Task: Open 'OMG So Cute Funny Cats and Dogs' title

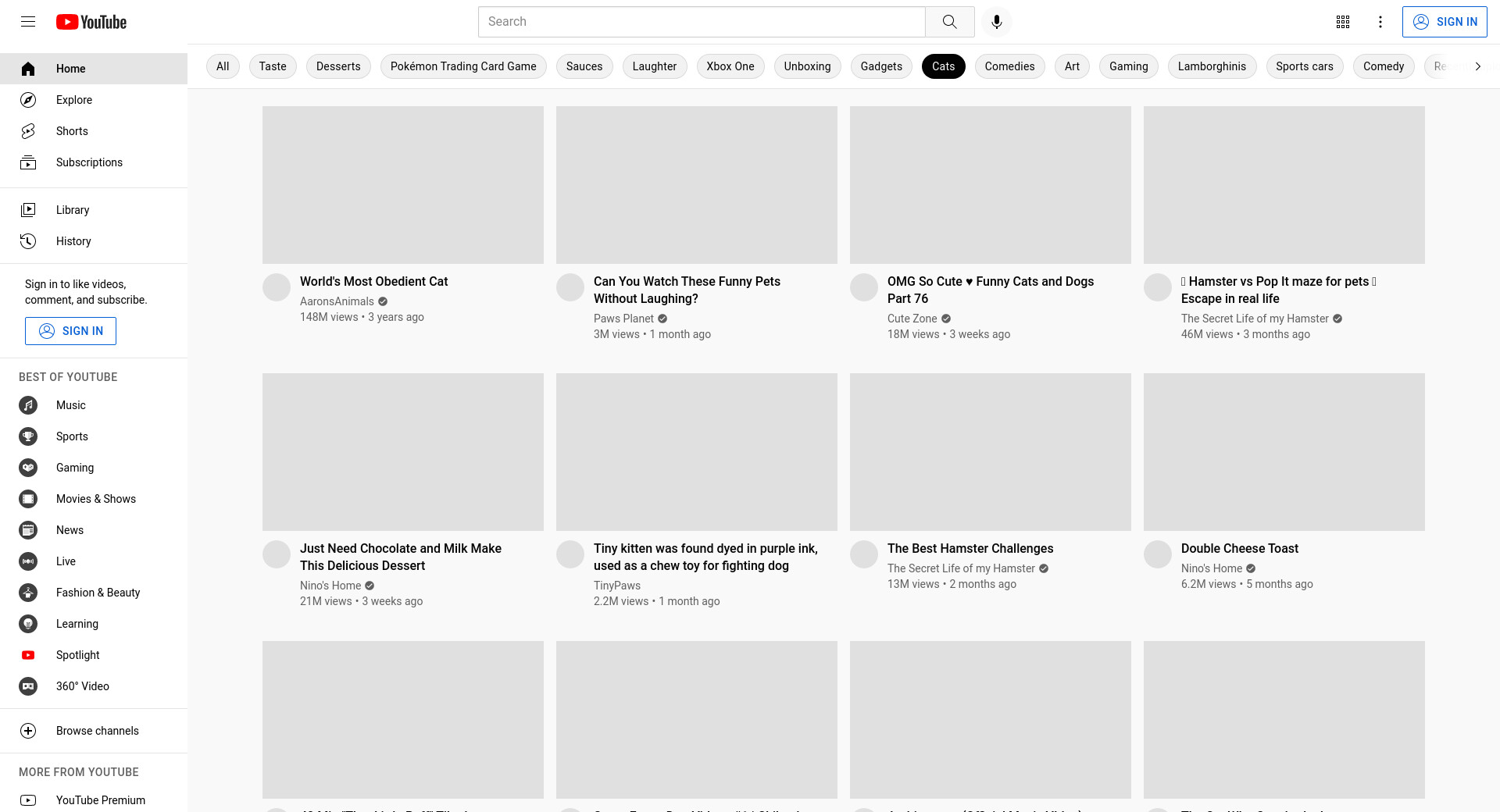Action: click(991, 290)
